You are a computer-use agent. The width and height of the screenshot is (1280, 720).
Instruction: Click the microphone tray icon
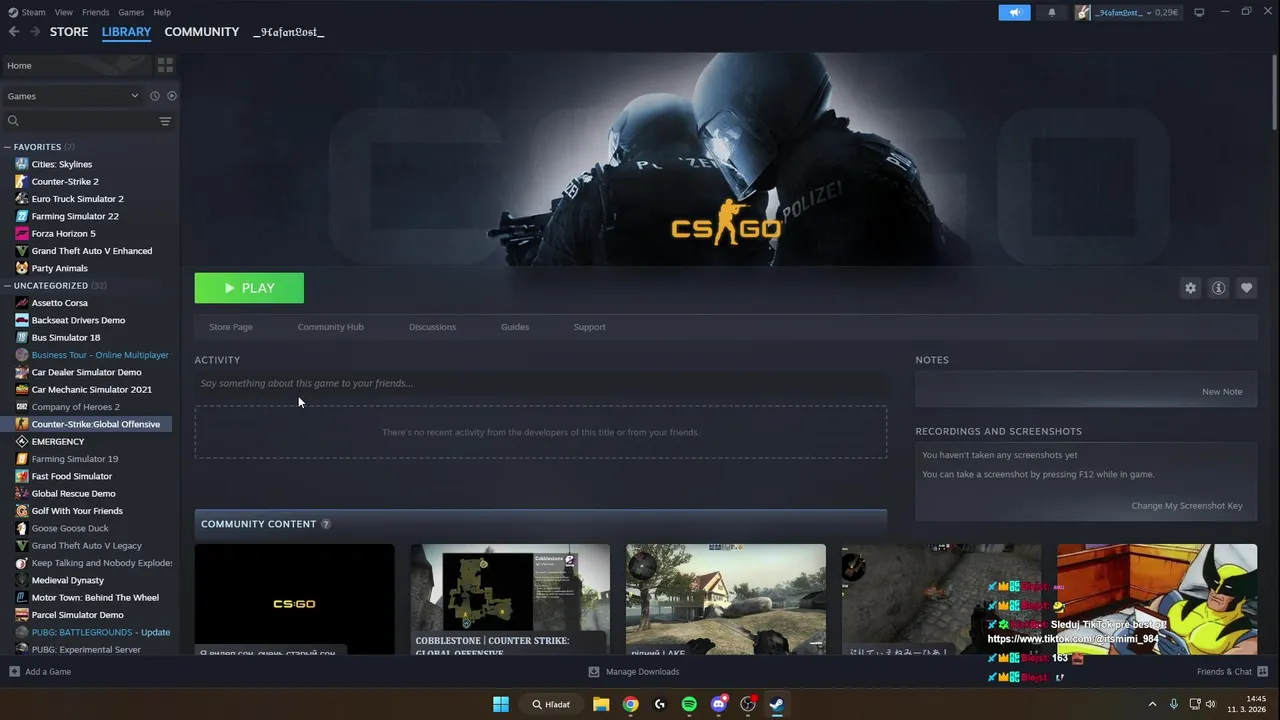(1174, 704)
